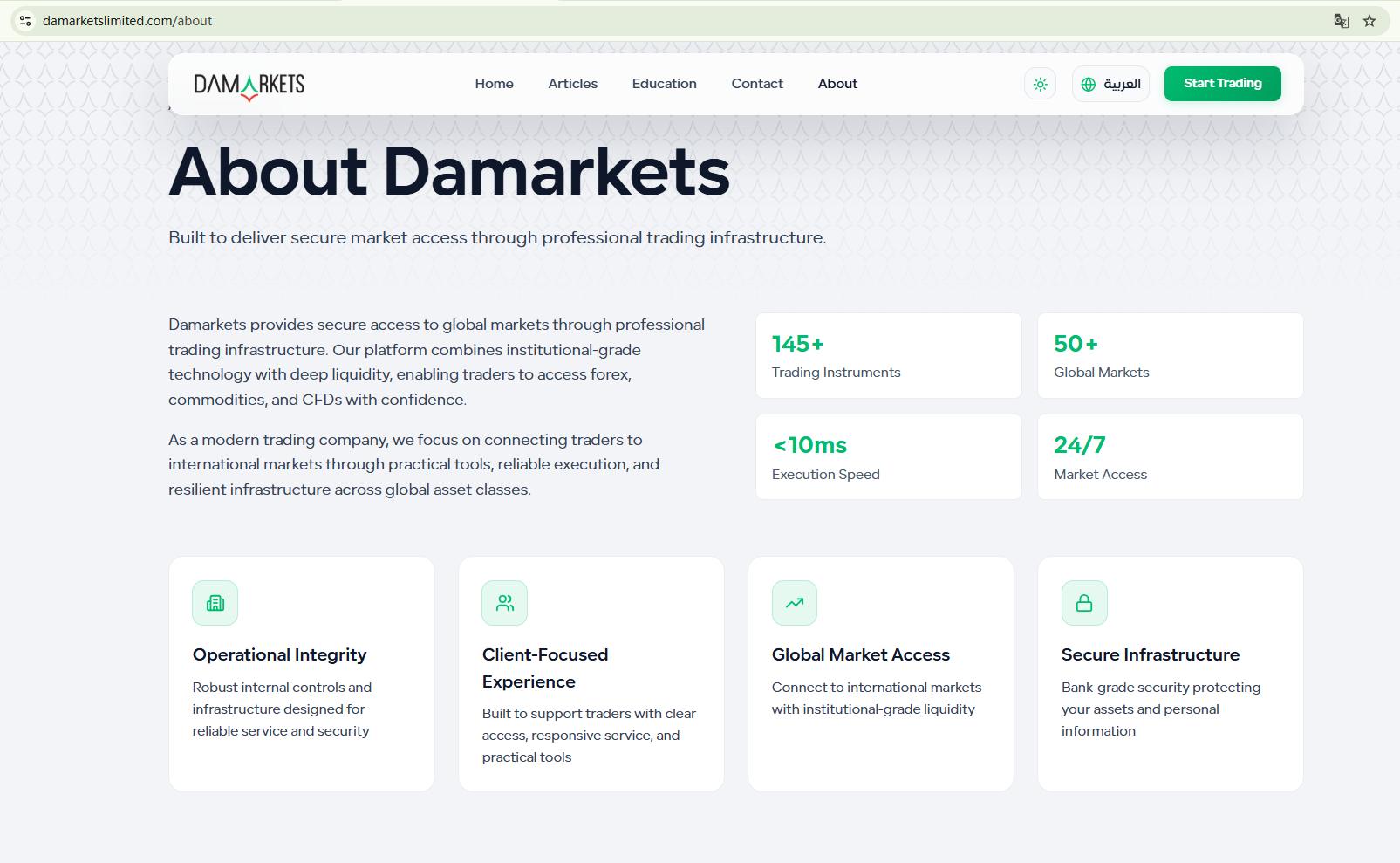This screenshot has height=863, width=1400.
Task: Click the text "Built to support traders with clear access"
Action: point(589,736)
